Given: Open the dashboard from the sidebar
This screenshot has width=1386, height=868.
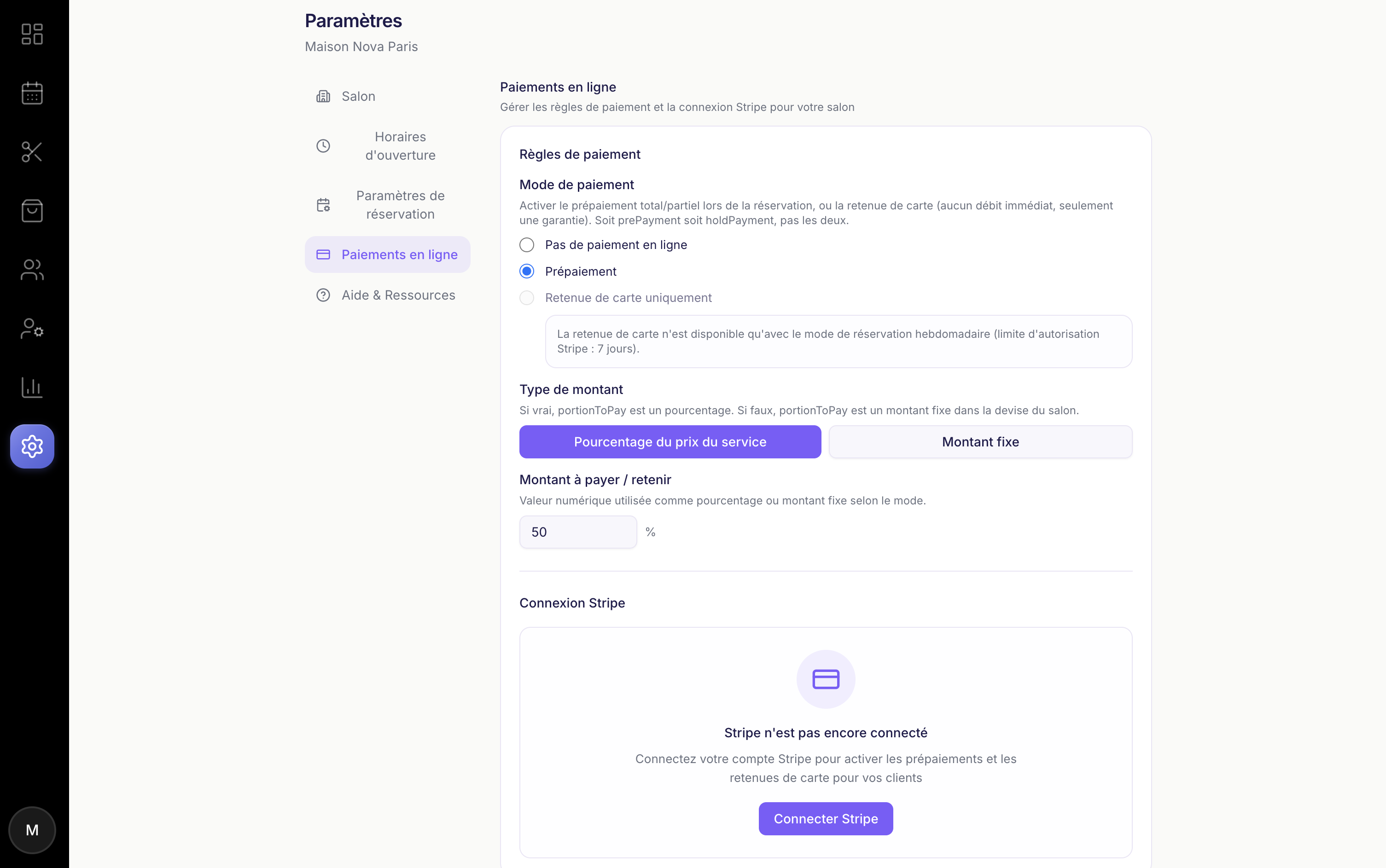Looking at the screenshot, I should (32, 35).
